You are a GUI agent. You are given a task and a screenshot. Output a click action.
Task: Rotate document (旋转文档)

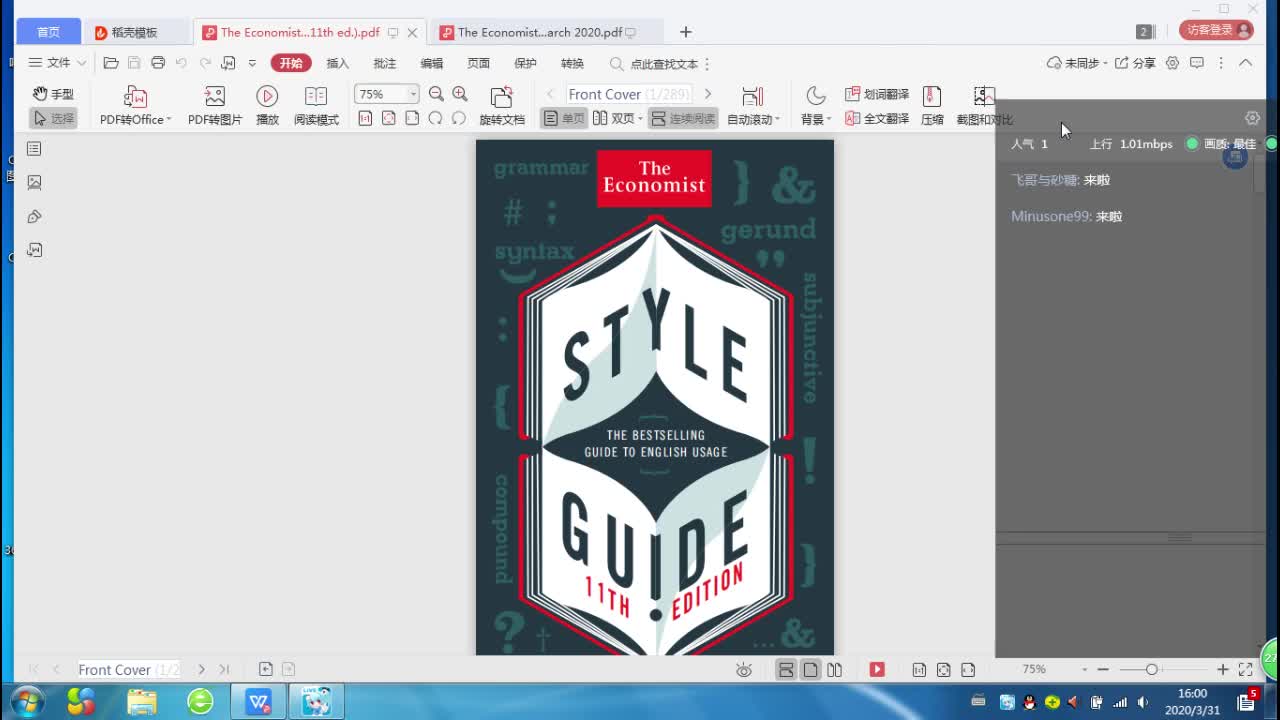click(x=501, y=106)
